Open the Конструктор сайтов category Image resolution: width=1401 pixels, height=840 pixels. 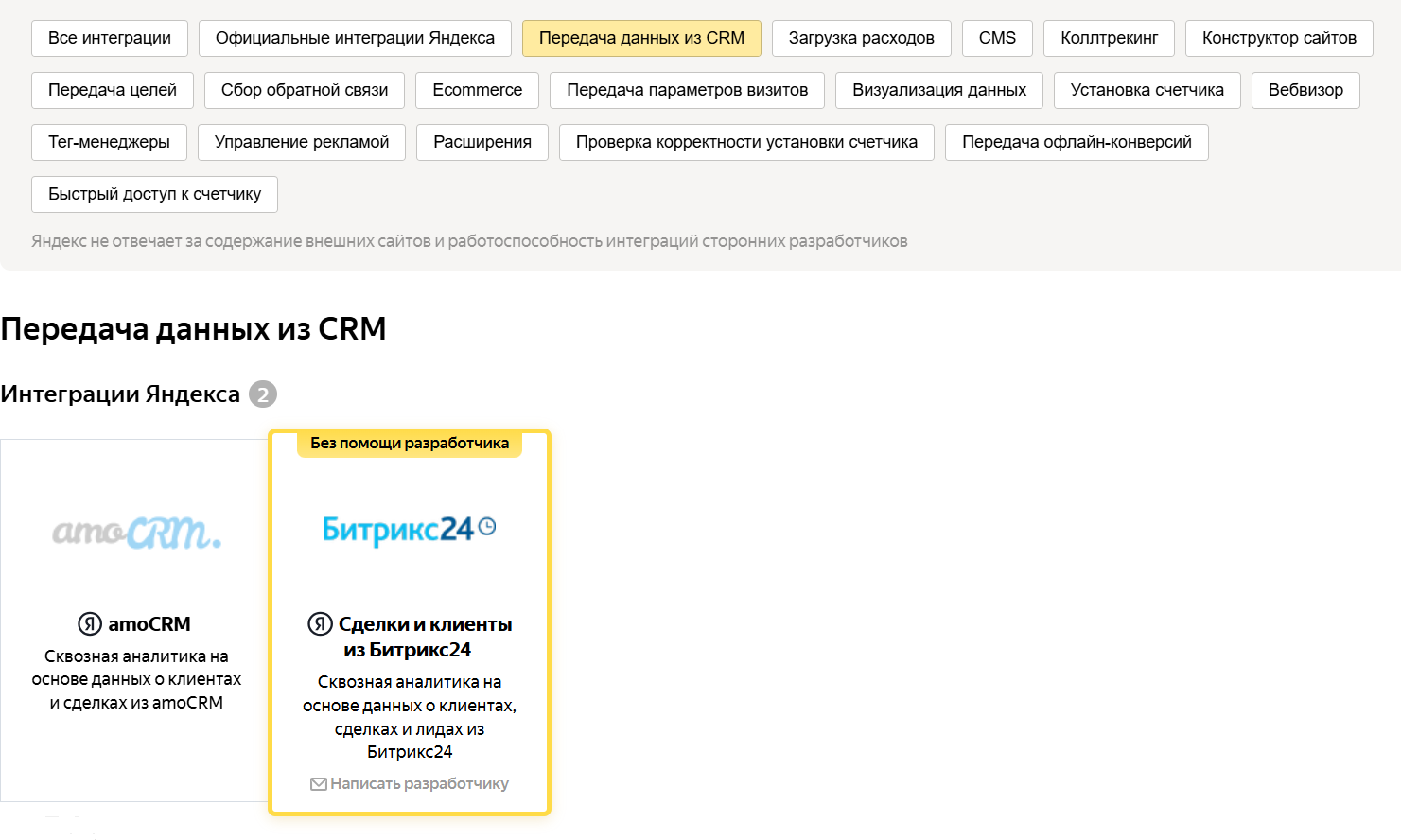[x=1279, y=38]
